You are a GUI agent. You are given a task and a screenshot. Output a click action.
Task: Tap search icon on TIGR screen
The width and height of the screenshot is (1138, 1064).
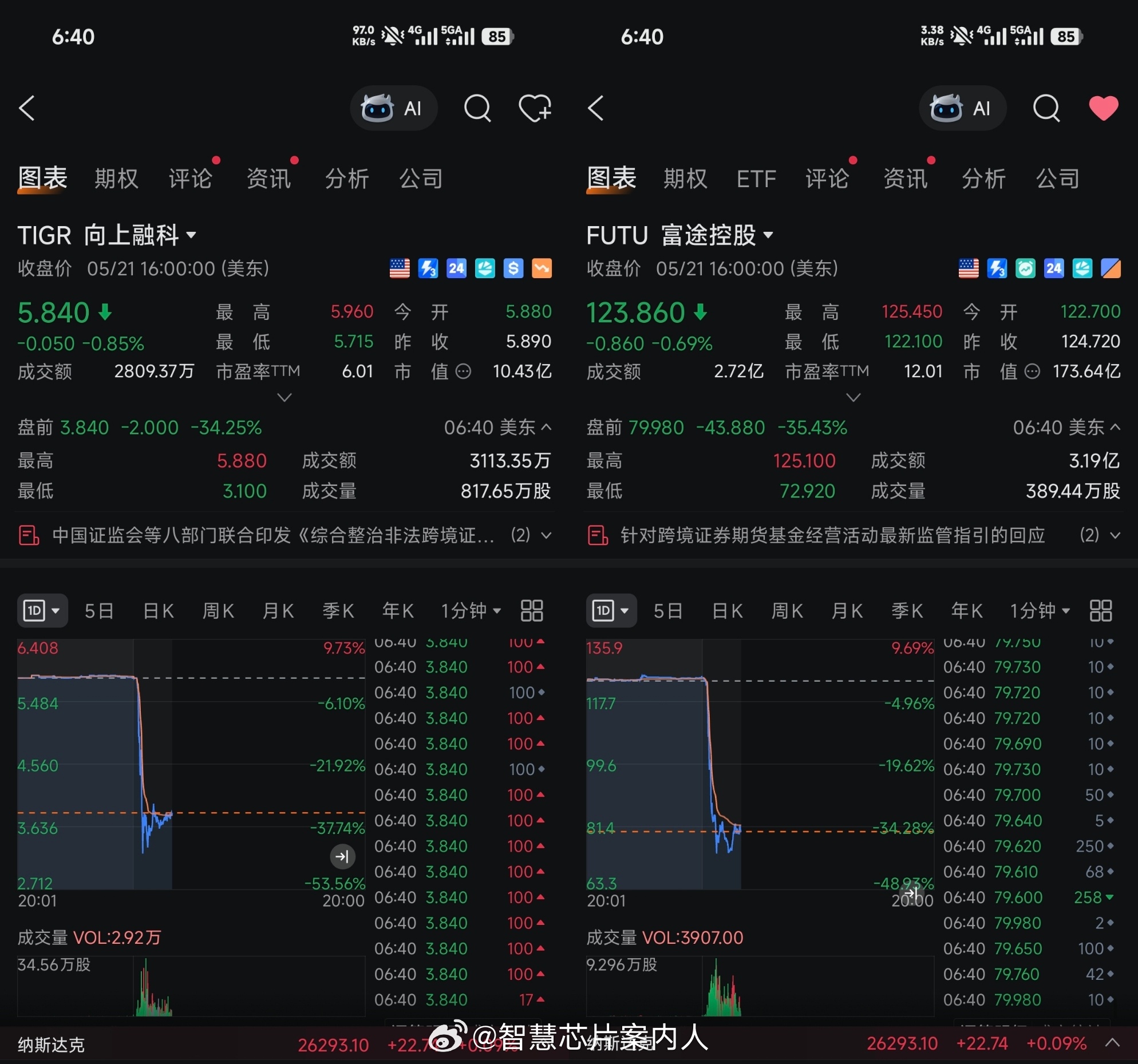pyautogui.click(x=477, y=108)
